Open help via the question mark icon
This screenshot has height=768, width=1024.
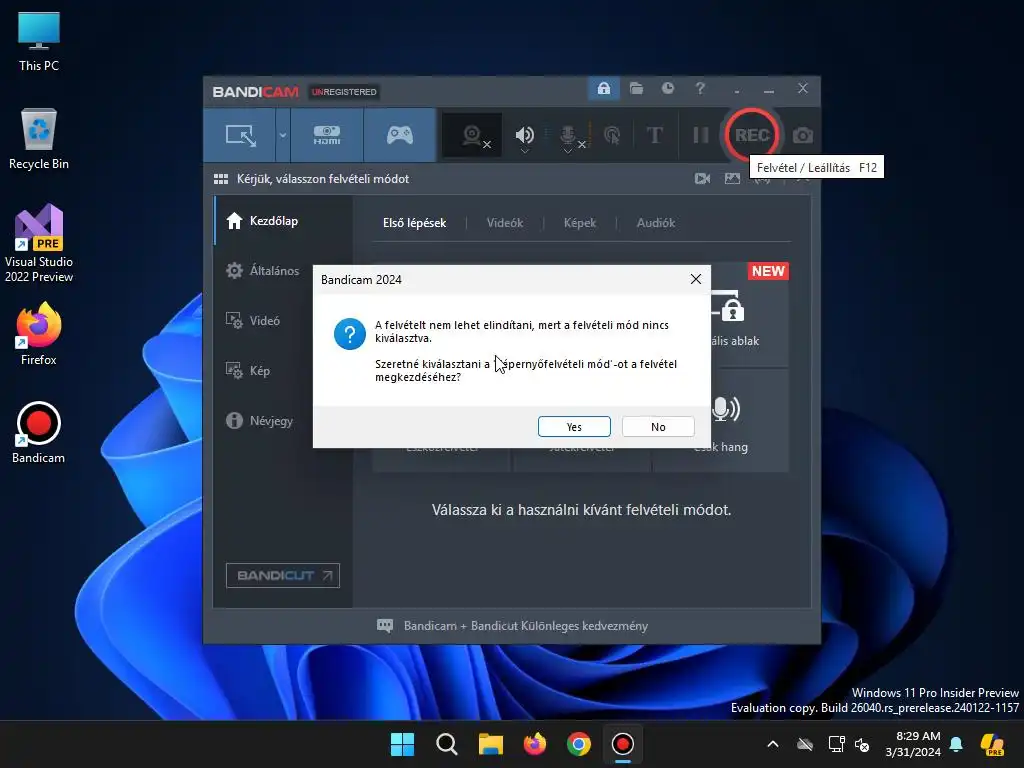click(700, 88)
